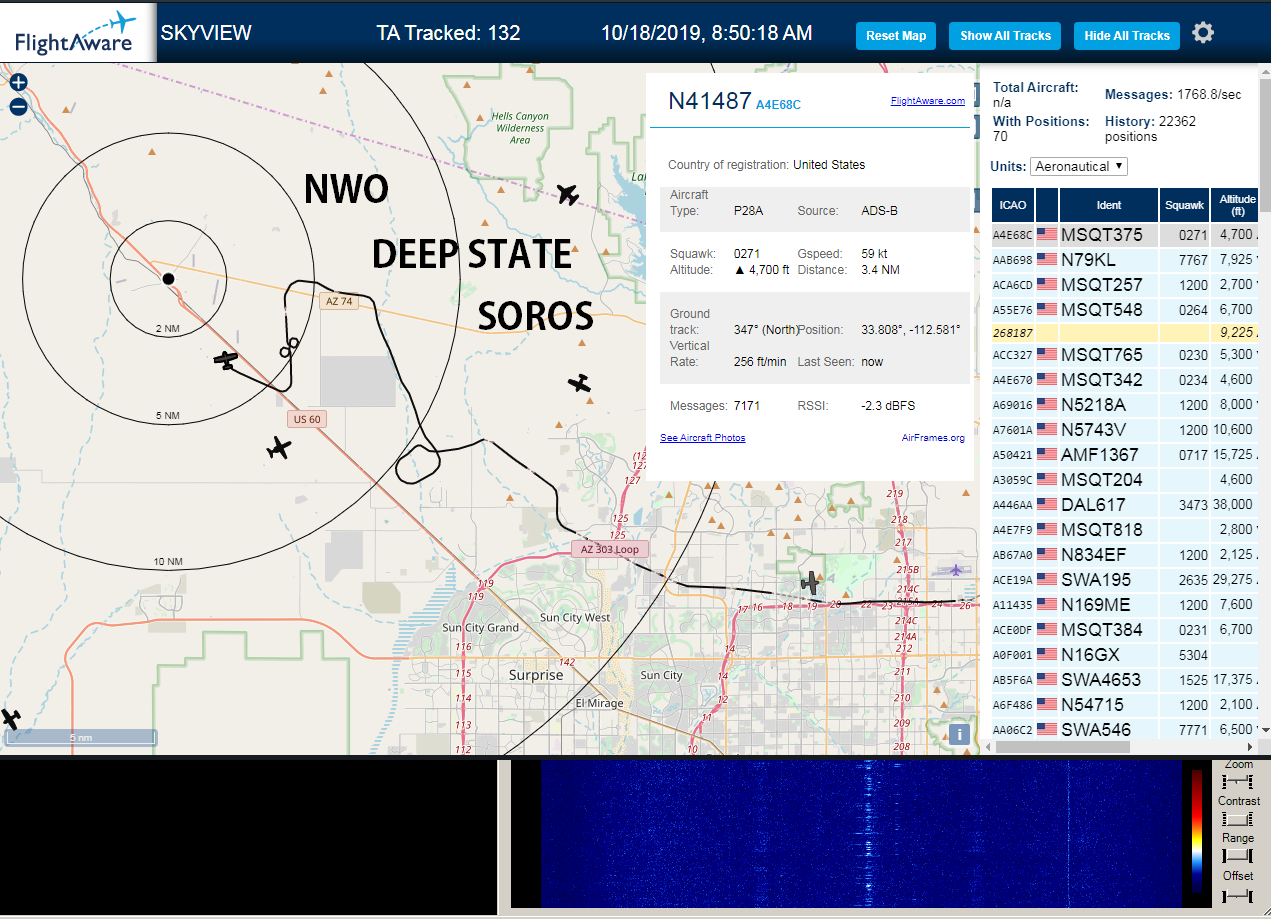Click the AZ 74 highway shield

[x=339, y=301]
